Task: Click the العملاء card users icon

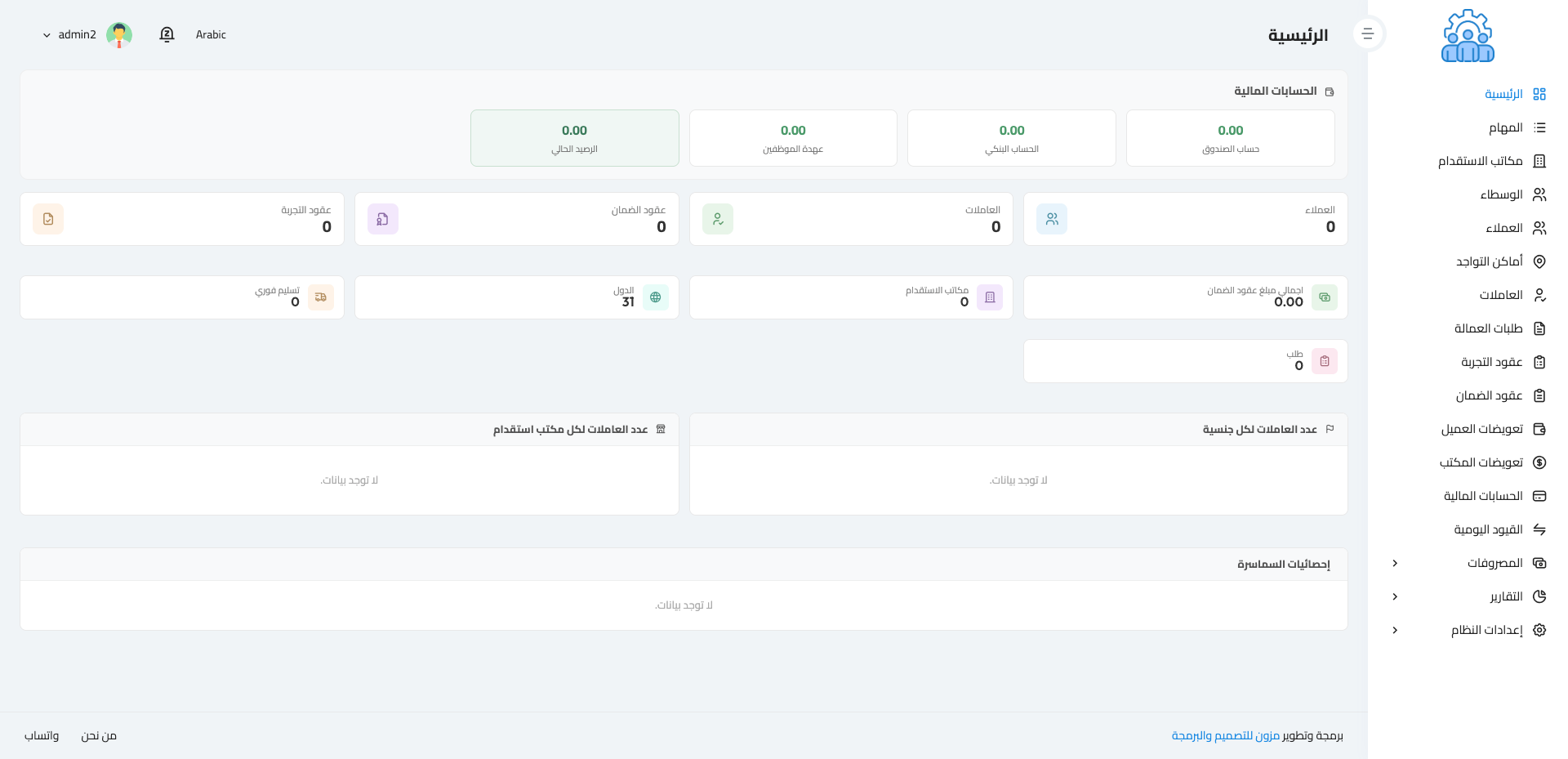Action: coord(1052,219)
